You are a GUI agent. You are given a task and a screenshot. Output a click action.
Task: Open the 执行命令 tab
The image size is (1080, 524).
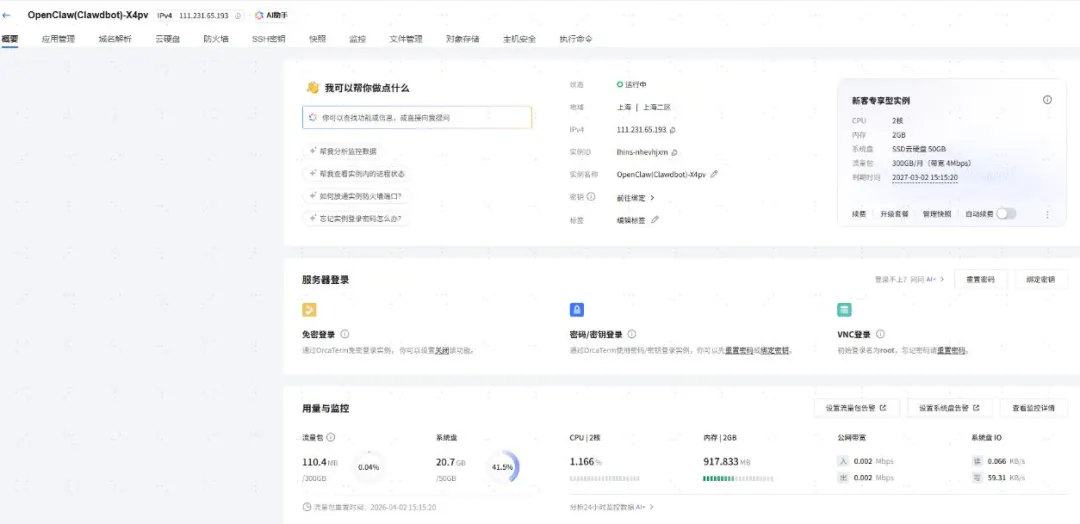coord(576,39)
